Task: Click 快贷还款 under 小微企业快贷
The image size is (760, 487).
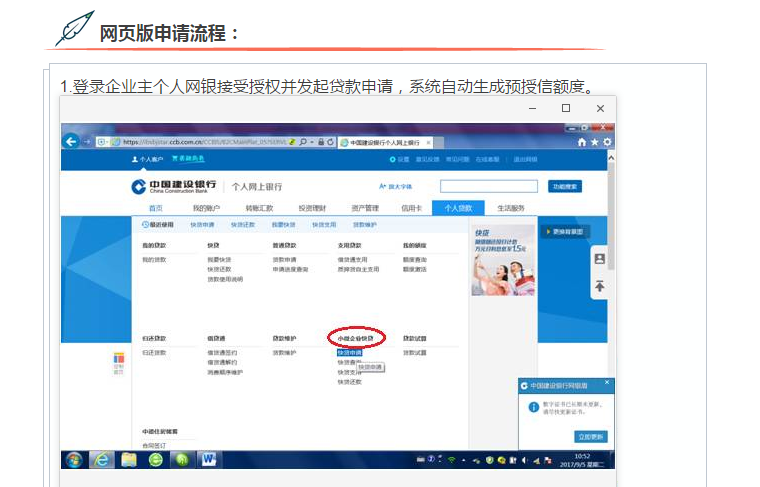Action: (x=349, y=382)
